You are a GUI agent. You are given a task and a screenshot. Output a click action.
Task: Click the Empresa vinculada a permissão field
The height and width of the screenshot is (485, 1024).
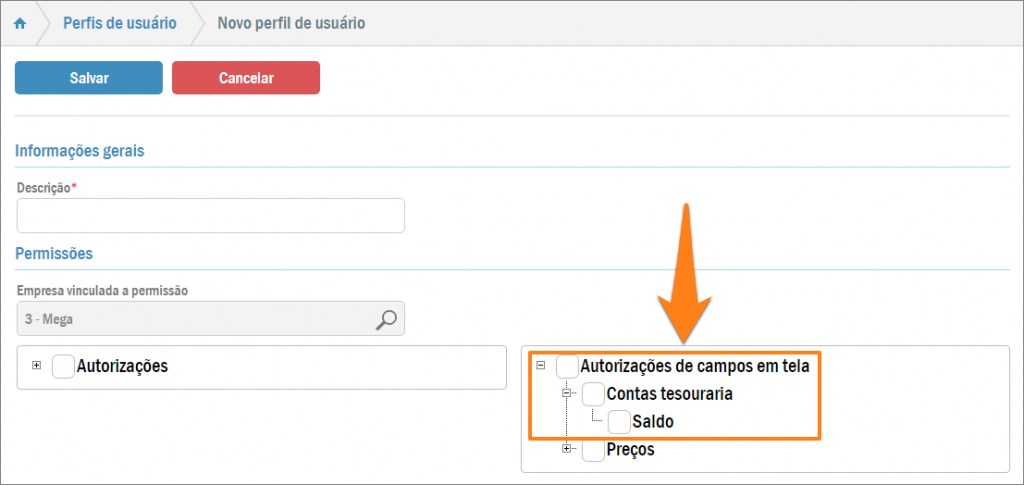click(x=195, y=319)
